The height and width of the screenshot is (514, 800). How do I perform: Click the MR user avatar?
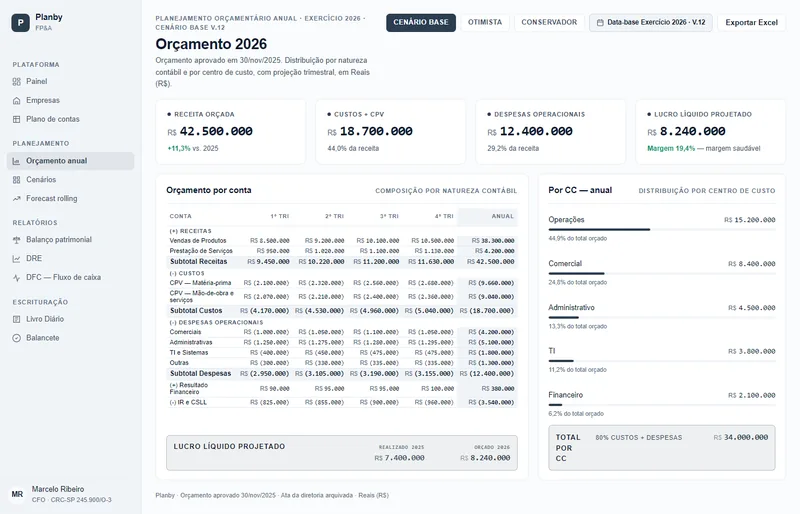coord(17,494)
